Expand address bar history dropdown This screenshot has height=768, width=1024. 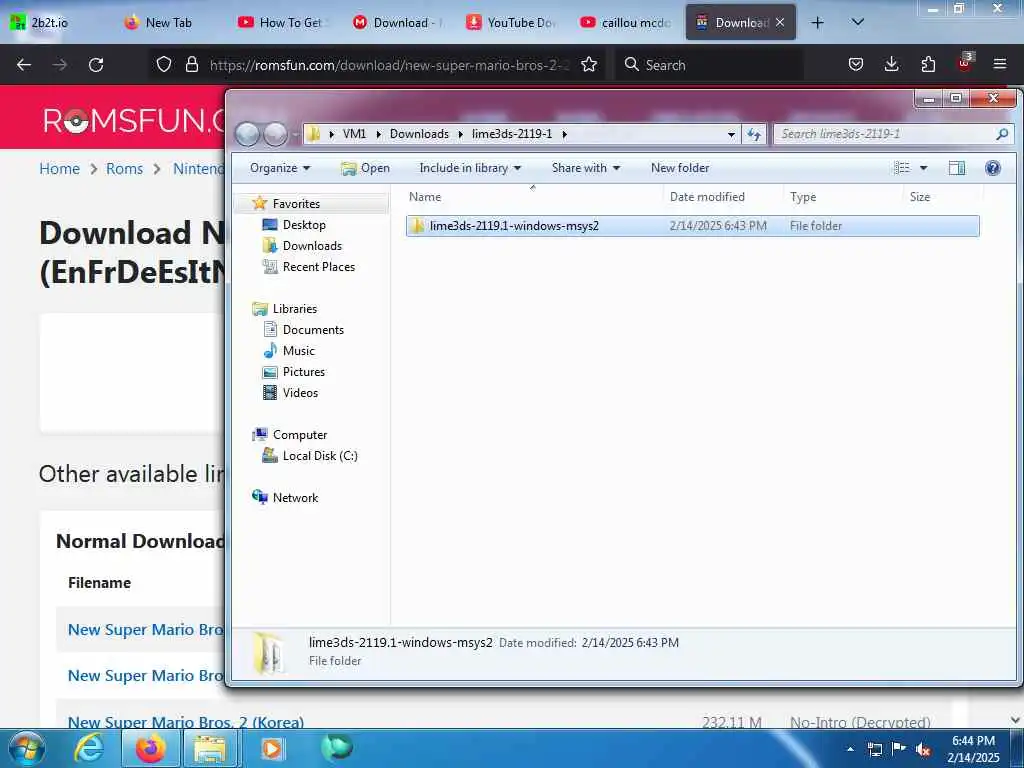click(x=731, y=134)
